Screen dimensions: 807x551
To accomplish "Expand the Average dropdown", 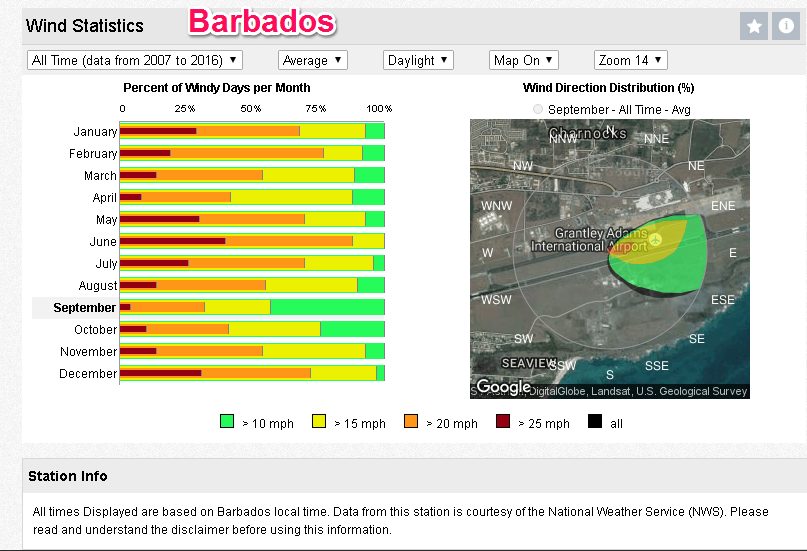I will pos(313,60).
